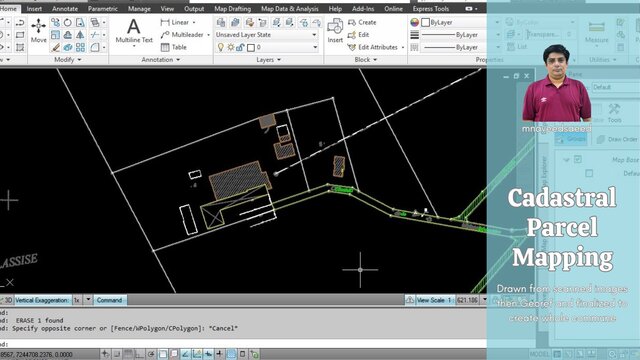Click the Edit Attributes icon
The image size is (640, 360).
(x=352, y=47)
